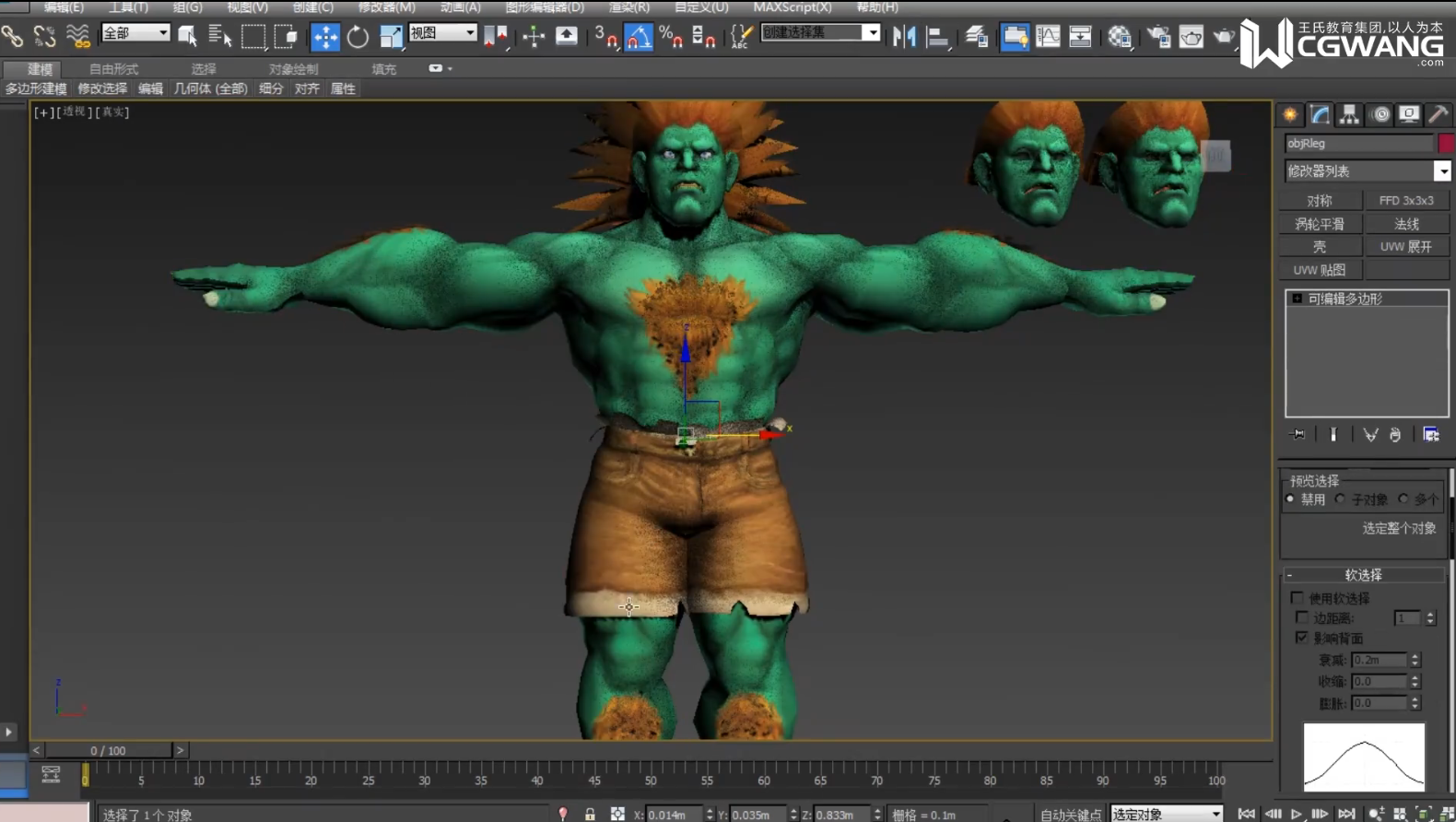Expand the 可编辑多边形 stack entry

1297,299
